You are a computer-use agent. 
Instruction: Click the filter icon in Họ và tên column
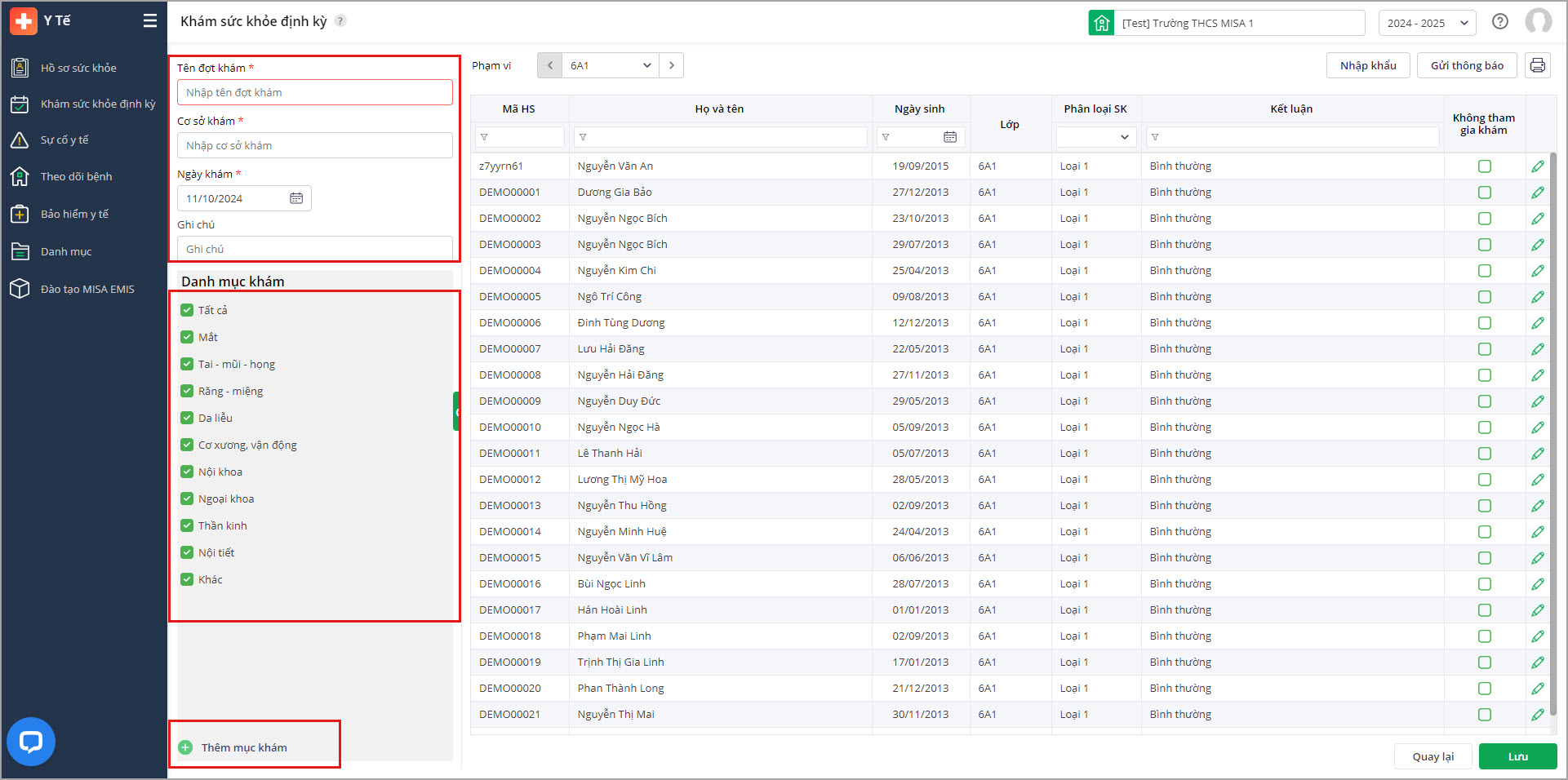tap(583, 137)
